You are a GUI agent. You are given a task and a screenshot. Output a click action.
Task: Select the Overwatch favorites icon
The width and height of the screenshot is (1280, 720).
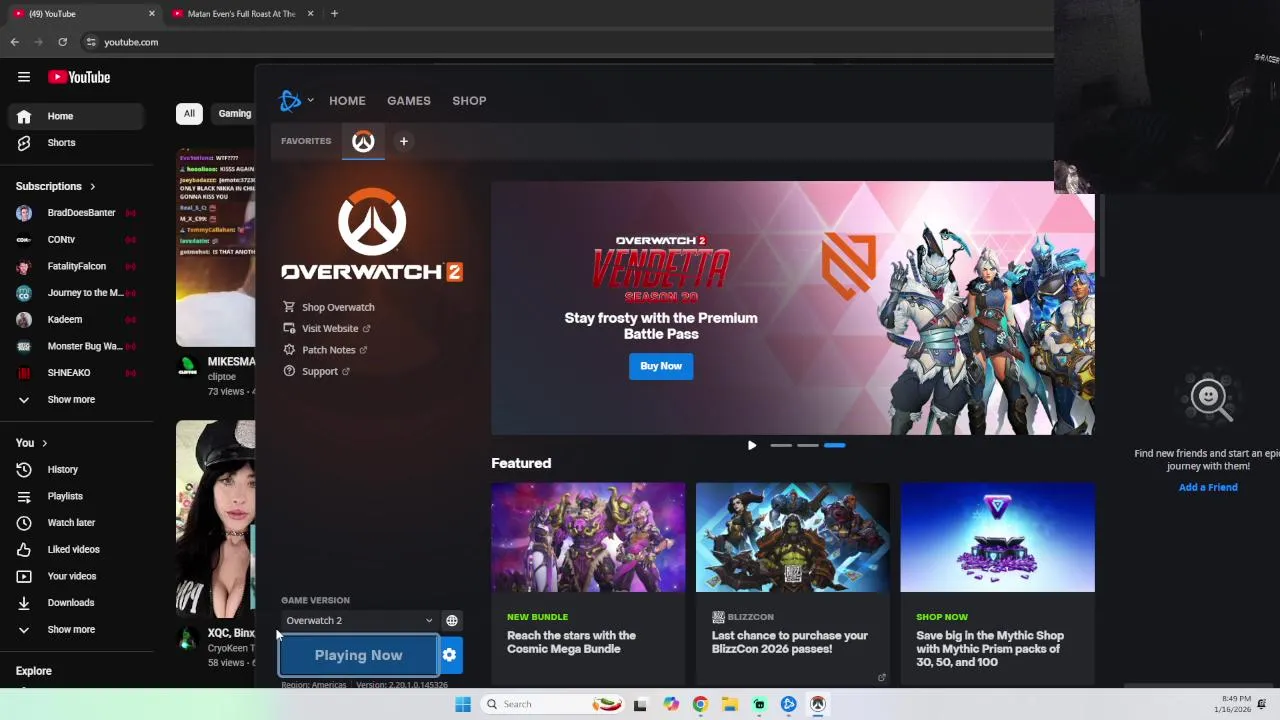click(363, 142)
